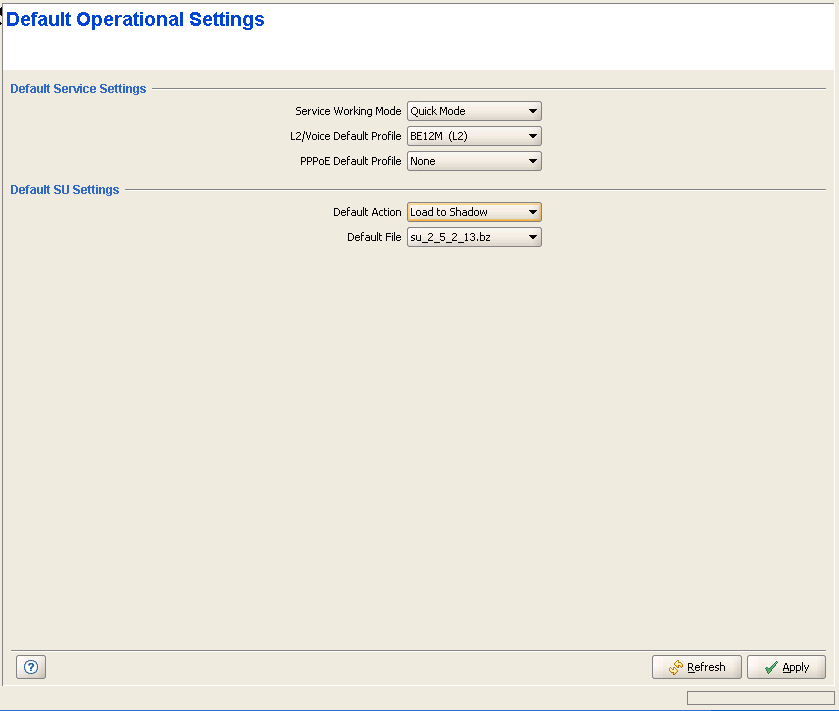Click the arrow beside Quick Mode
The image size is (839, 711).
(533, 111)
